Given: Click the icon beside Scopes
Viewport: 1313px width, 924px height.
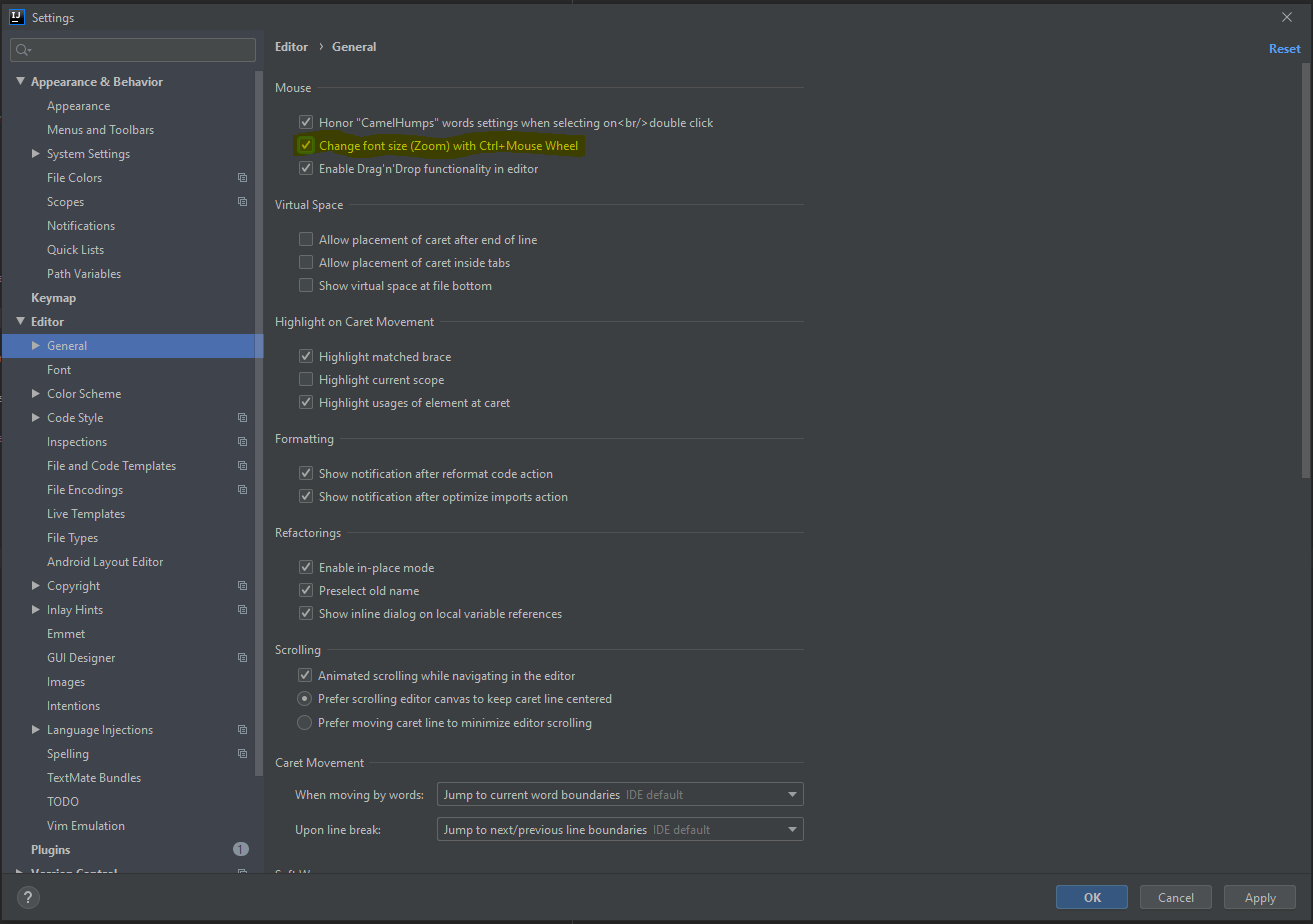Looking at the screenshot, I should click(x=241, y=201).
